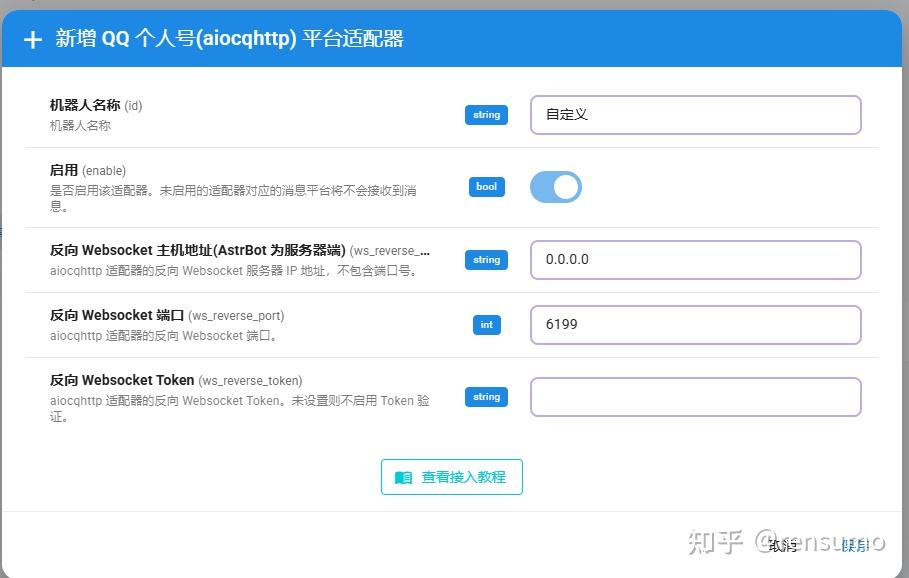Click the bool badge in the 启用 row
Screen dimensions: 909x578
tap(486, 187)
